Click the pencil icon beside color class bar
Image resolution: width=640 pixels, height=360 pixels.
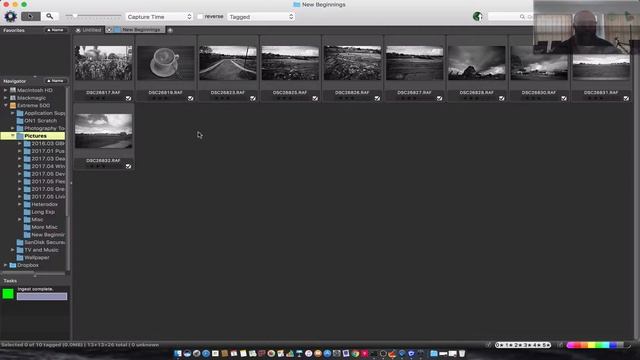click(x=560, y=345)
